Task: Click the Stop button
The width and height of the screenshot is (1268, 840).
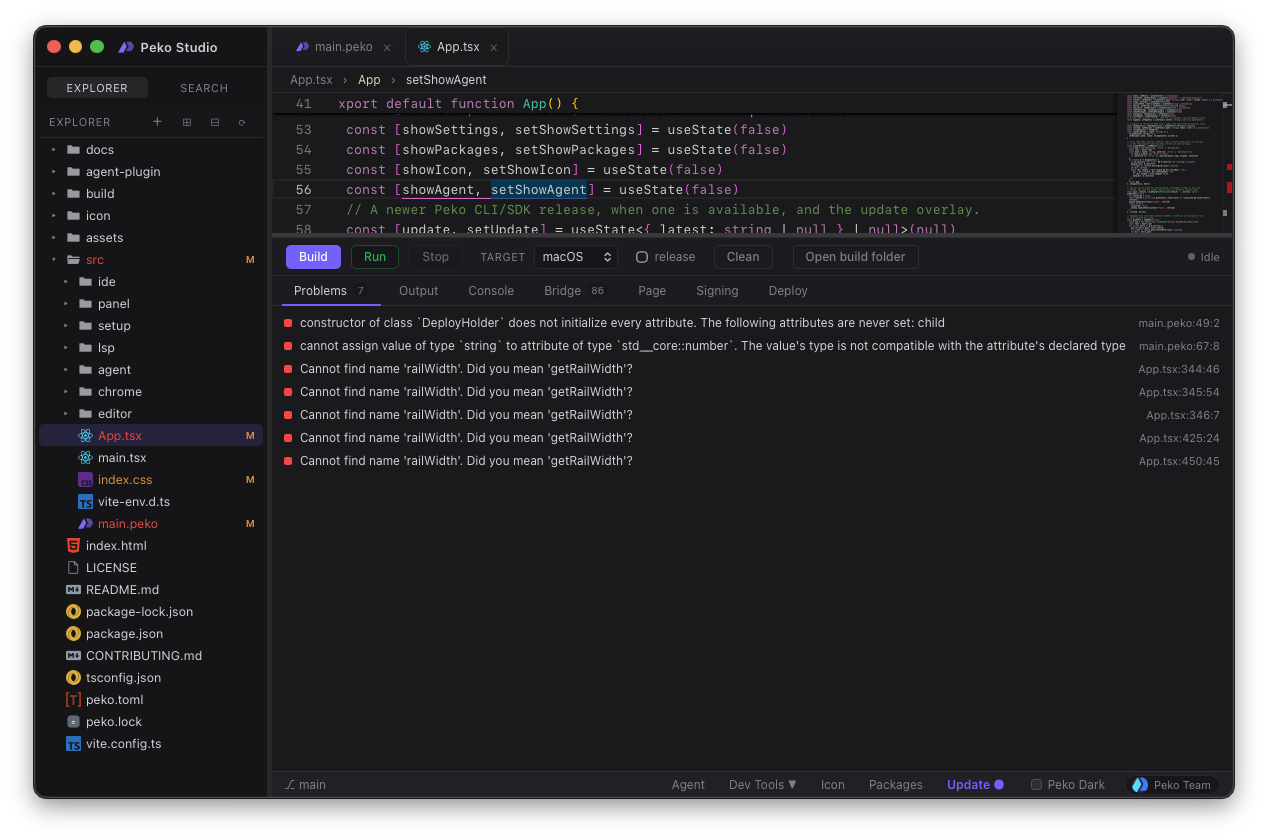Action: pyautogui.click(x=435, y=257)
